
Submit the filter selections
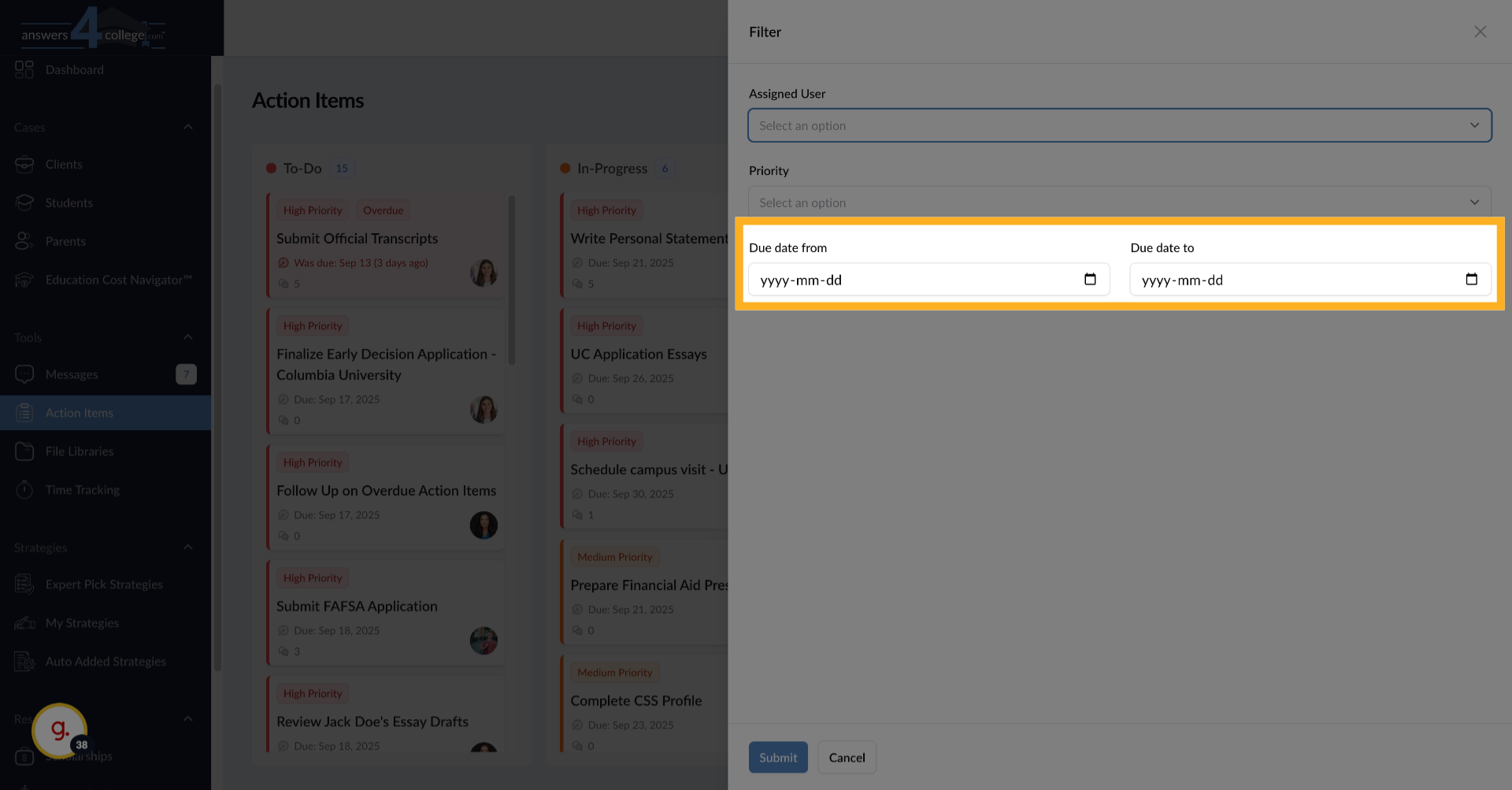pos(778,757)
